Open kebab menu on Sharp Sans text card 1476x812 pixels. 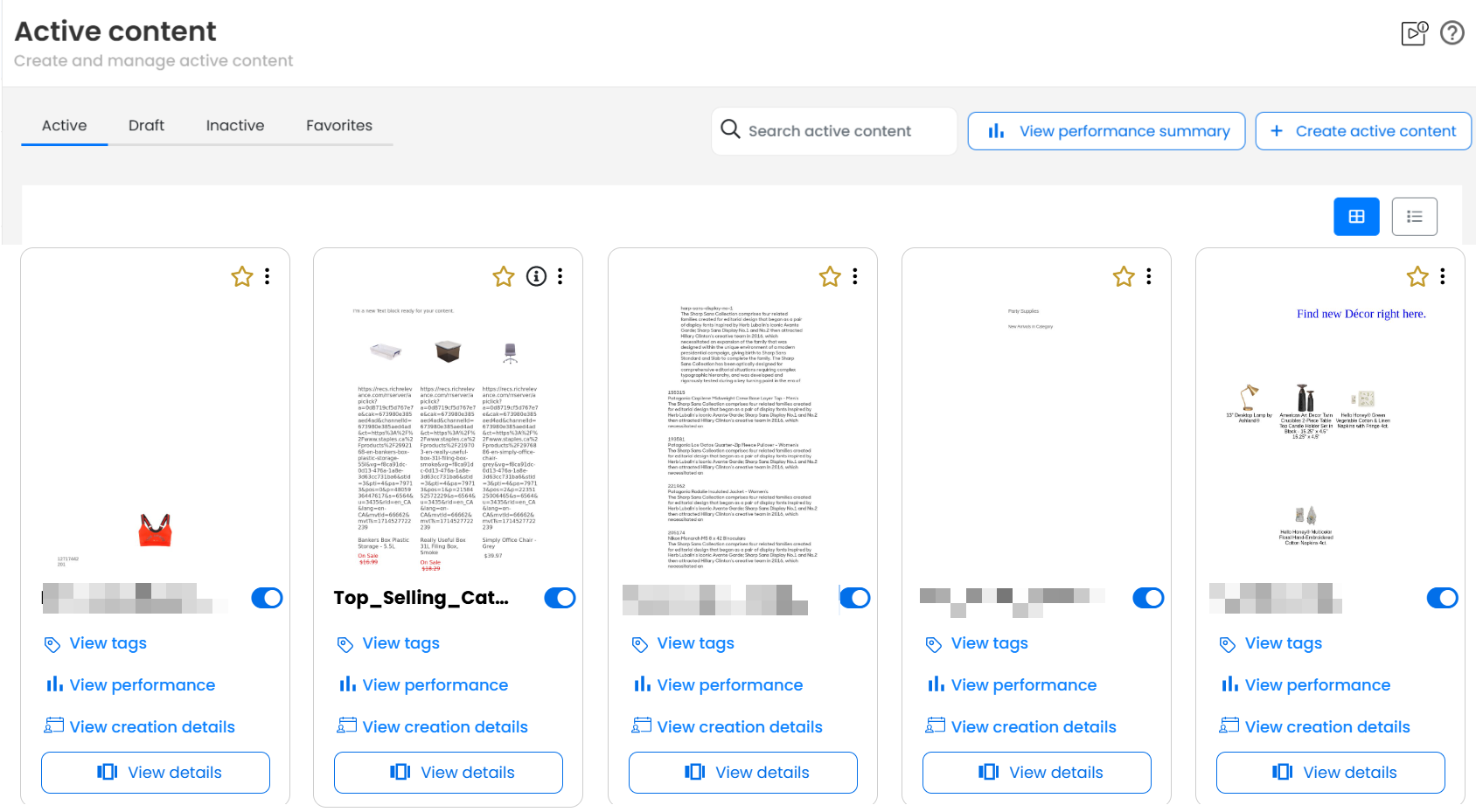[855, 276]
